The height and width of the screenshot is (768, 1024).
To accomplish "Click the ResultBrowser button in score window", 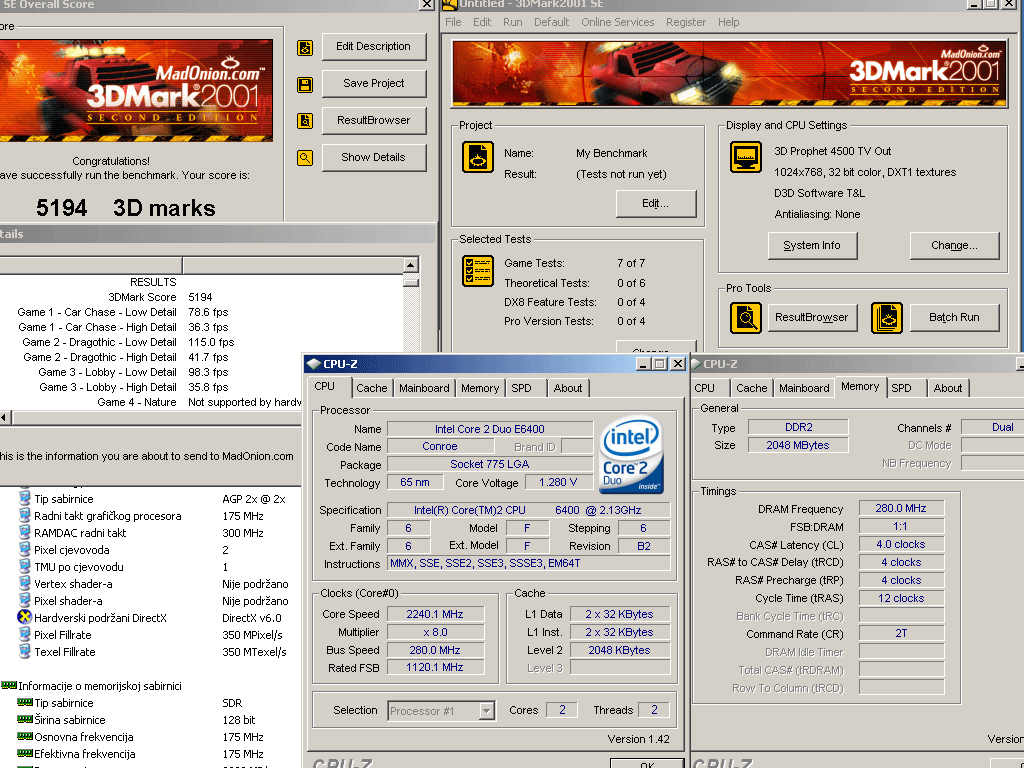I will pyautogui.click(x=374, y=120).
